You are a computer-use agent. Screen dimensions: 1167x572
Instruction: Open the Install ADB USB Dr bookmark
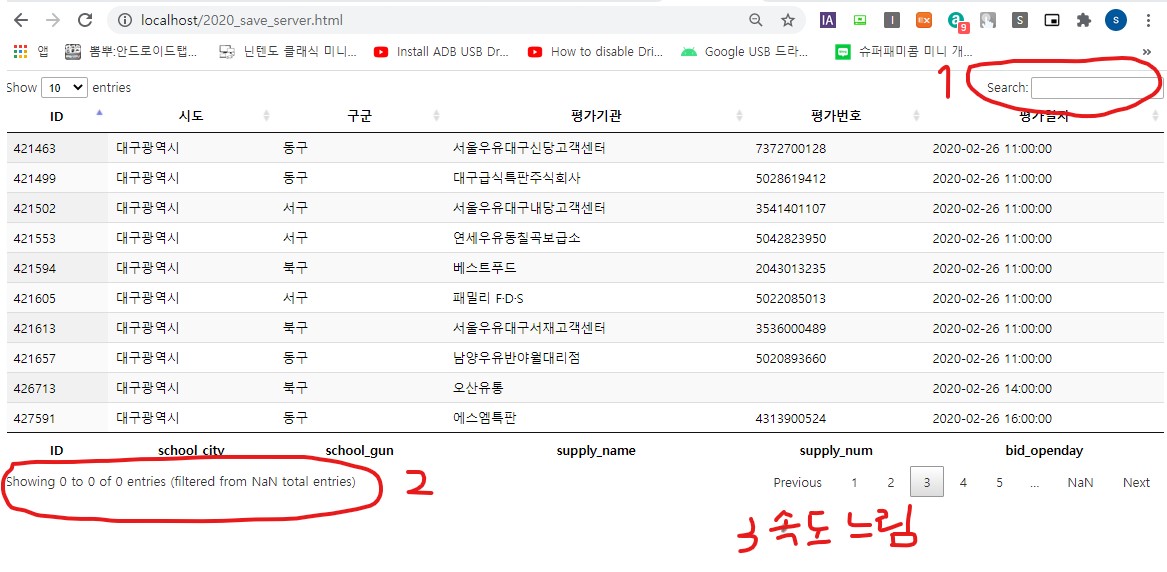(441, 51)
